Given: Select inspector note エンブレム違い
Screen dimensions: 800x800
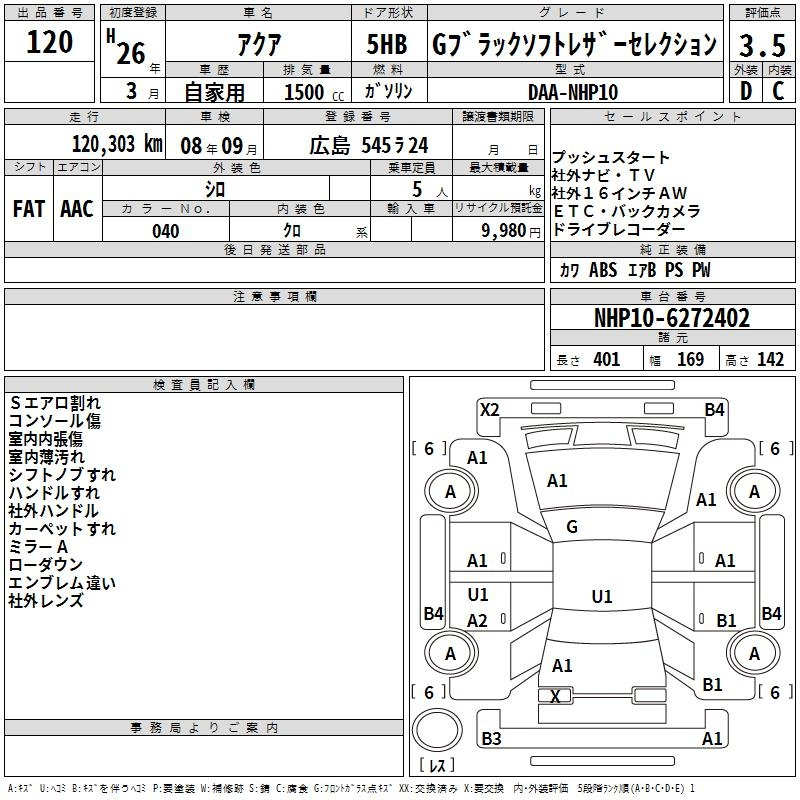Looking at the screenshot, I should [62, 583].
